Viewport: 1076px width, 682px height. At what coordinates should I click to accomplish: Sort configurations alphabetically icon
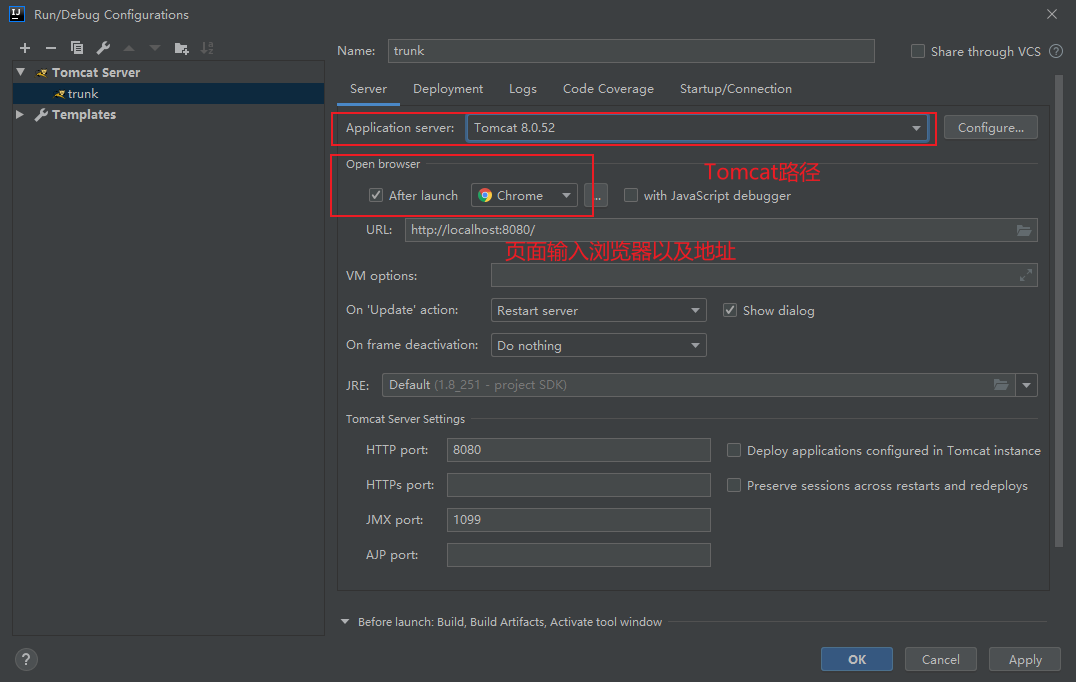[x=207, y=48]
